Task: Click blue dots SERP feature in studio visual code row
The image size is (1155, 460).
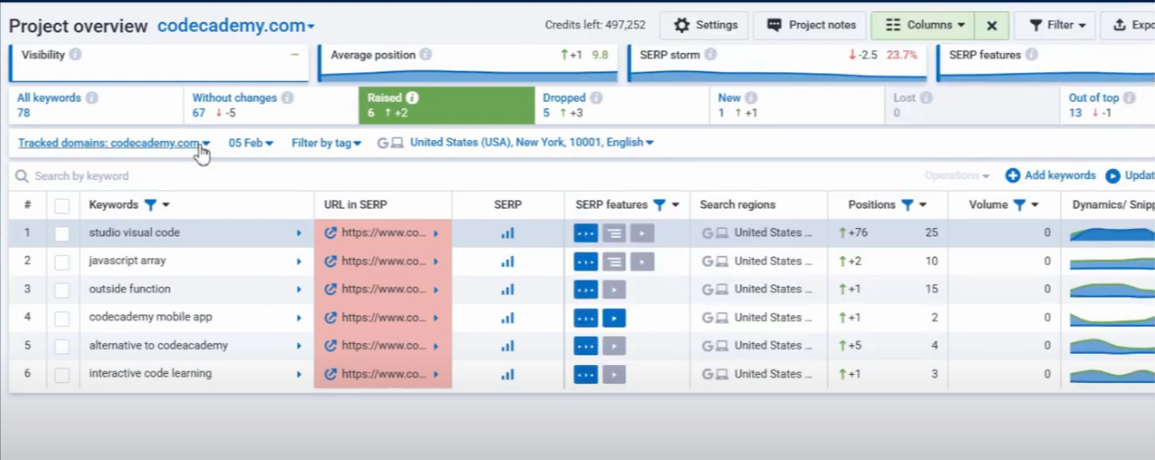Action: (586, 234)
